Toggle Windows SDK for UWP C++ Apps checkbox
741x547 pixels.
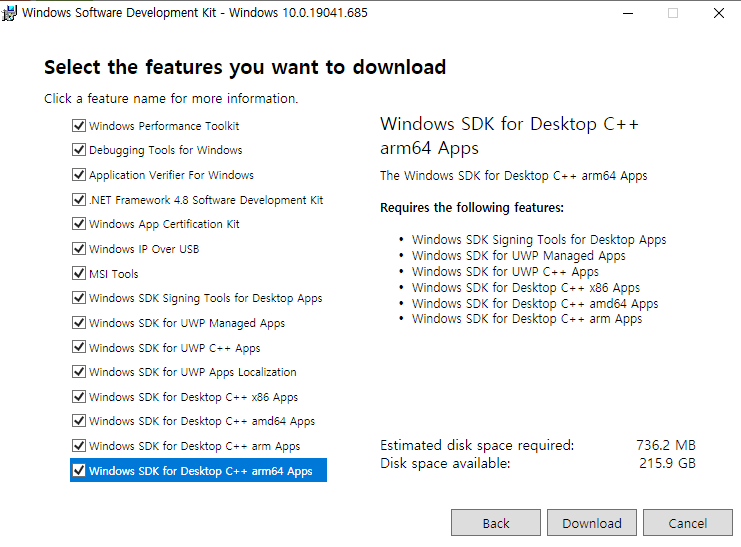point(79,347)
